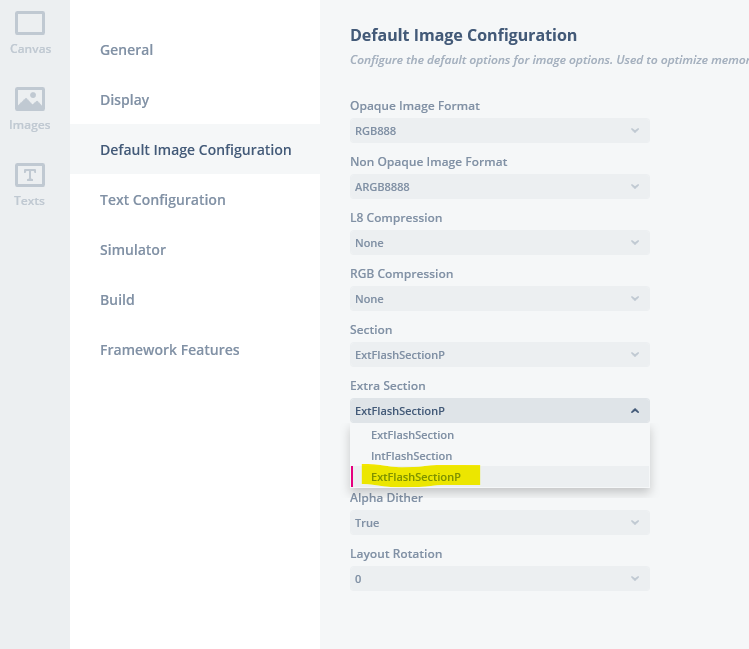
Task: Choose IntFlashSection from the list
Action: tap(411, 456)
